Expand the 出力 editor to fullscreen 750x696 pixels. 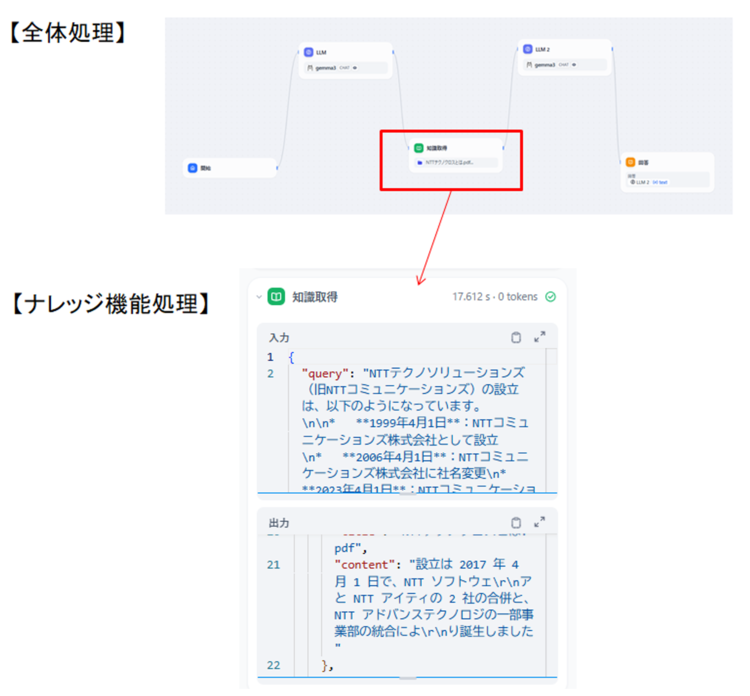click(539, 522)
